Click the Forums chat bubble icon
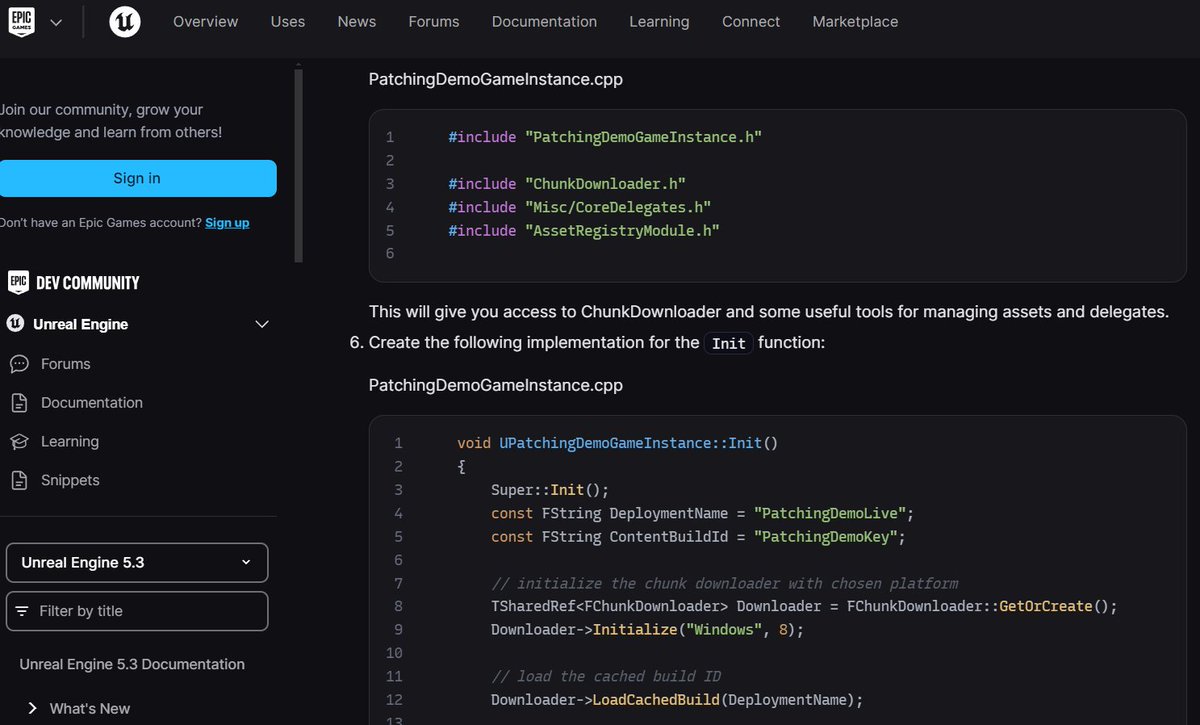 pos(19,364)
